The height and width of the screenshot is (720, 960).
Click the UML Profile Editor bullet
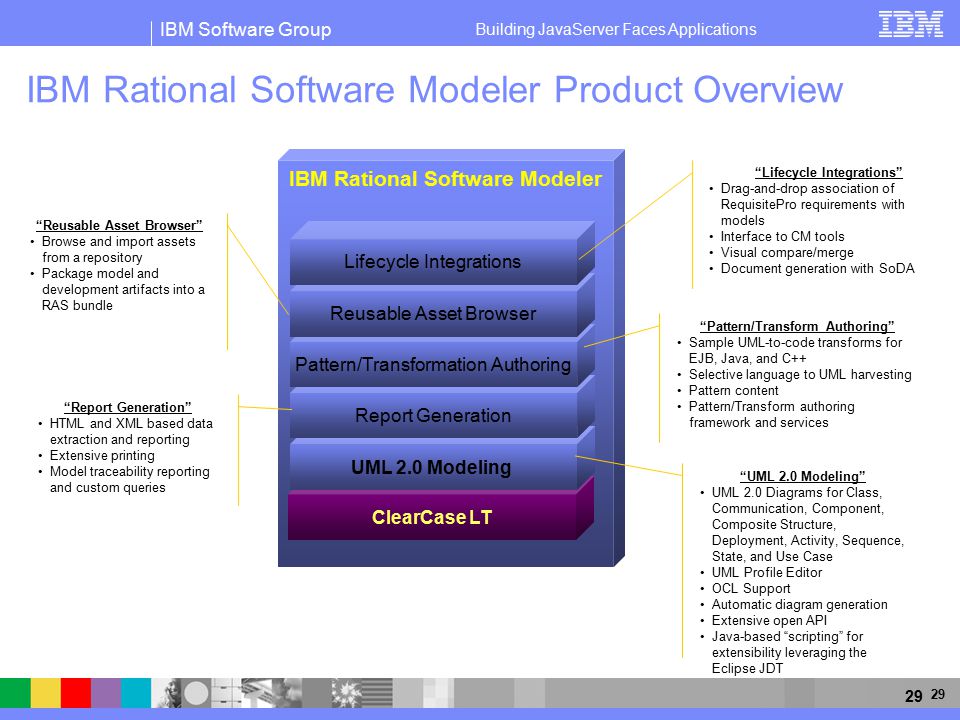(x=767, y=572)
